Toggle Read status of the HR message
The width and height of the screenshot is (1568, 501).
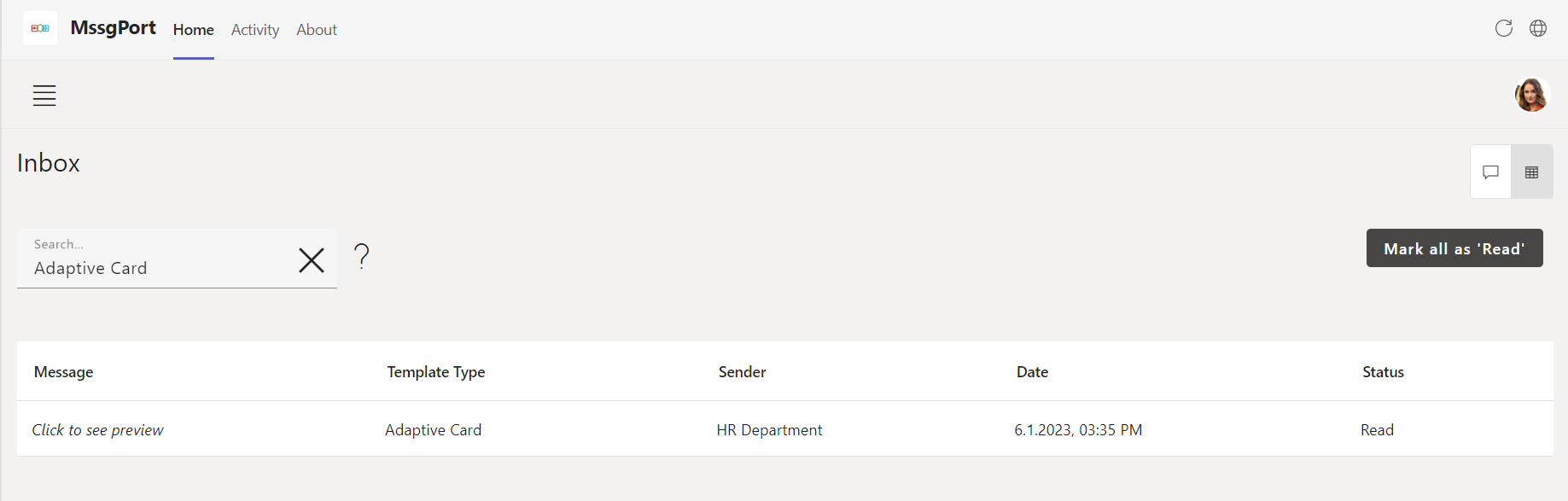pos(1377,429)
